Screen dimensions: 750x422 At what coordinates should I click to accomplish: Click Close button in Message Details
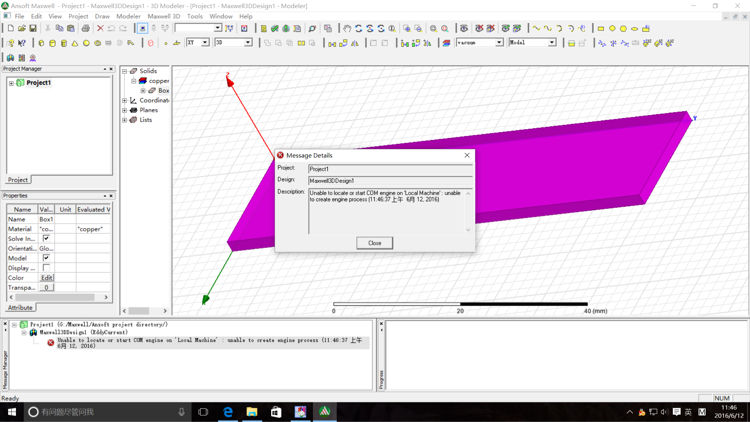click(x=375, y=243)
